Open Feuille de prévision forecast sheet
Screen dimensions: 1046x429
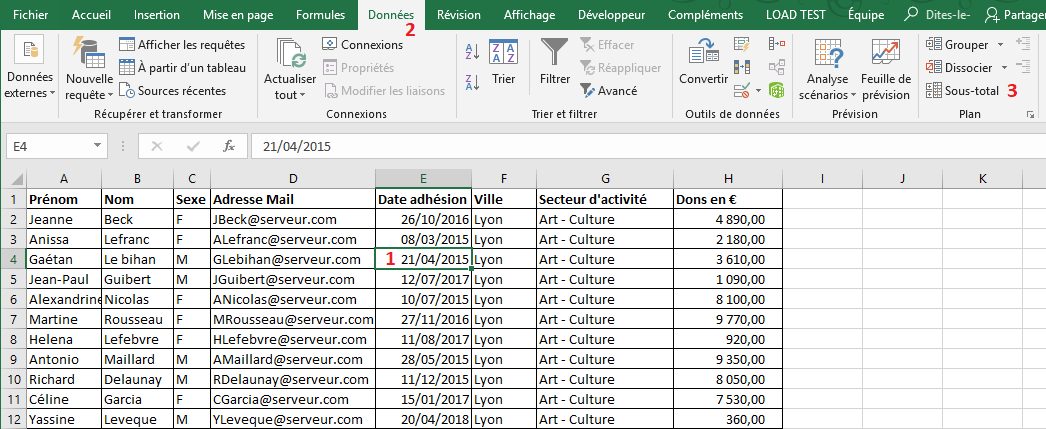tap(885, 65)
